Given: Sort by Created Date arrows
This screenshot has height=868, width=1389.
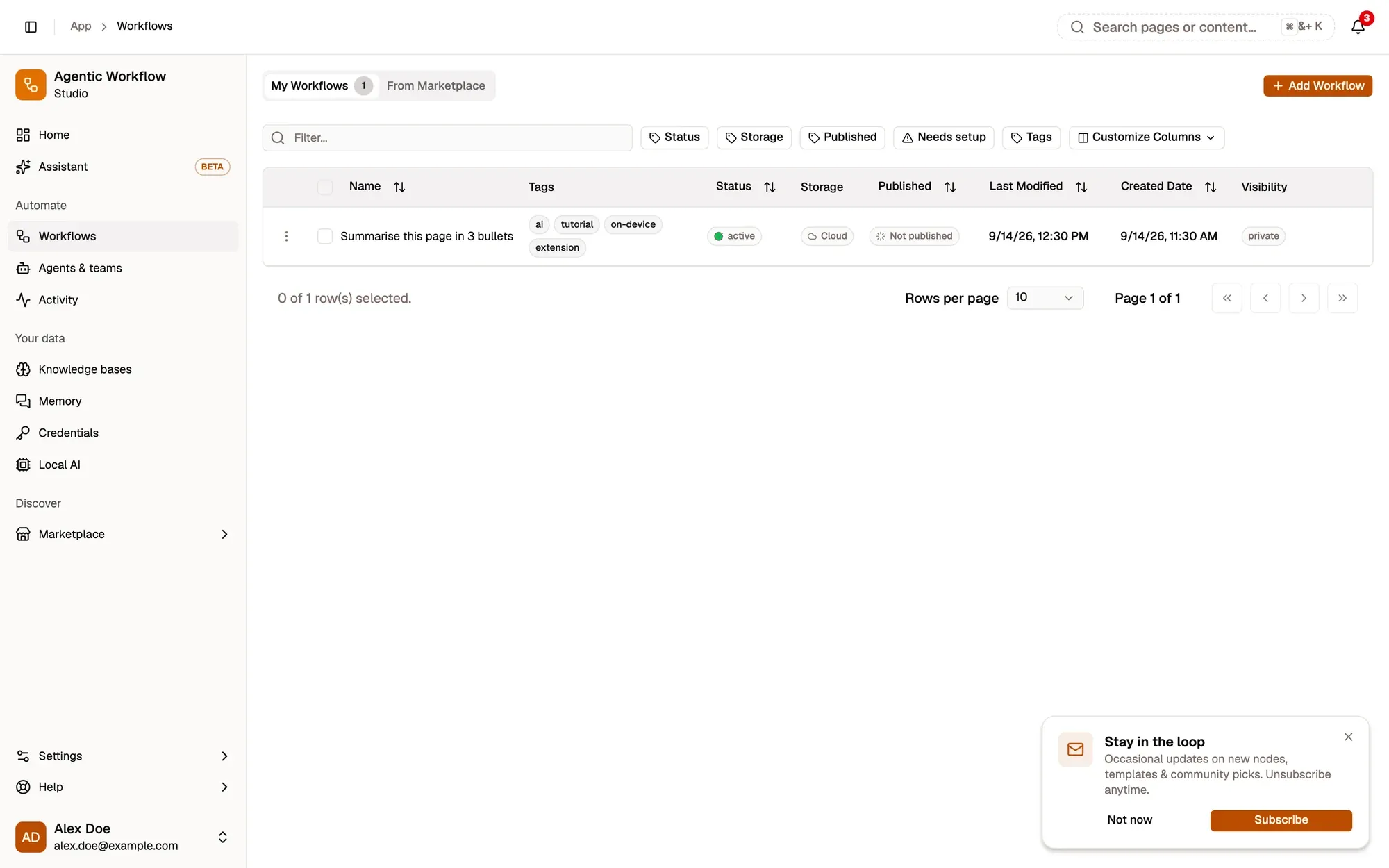Looking at the screenshot, I should [x=1211, y=187].
